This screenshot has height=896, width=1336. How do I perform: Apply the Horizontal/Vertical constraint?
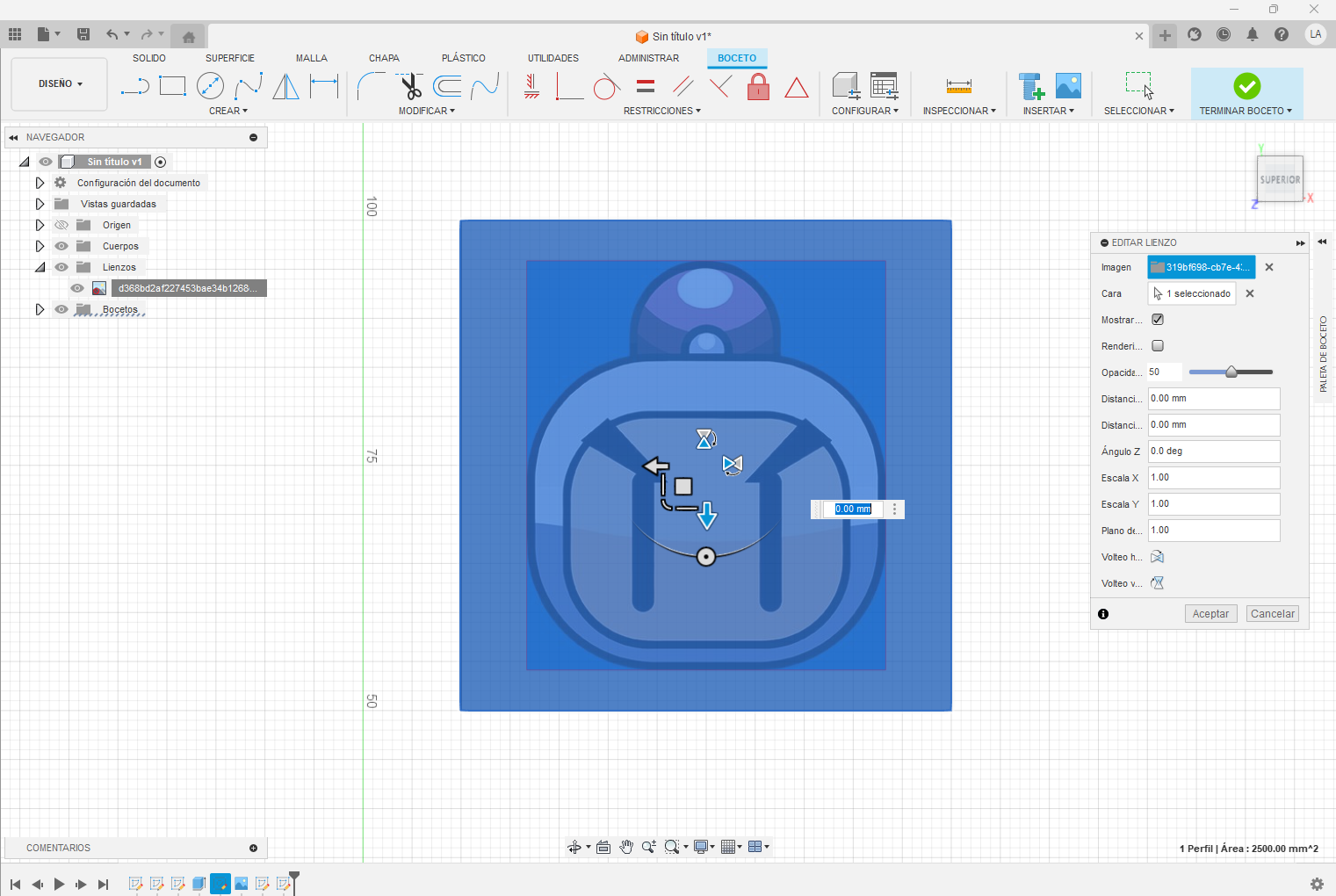531,86
